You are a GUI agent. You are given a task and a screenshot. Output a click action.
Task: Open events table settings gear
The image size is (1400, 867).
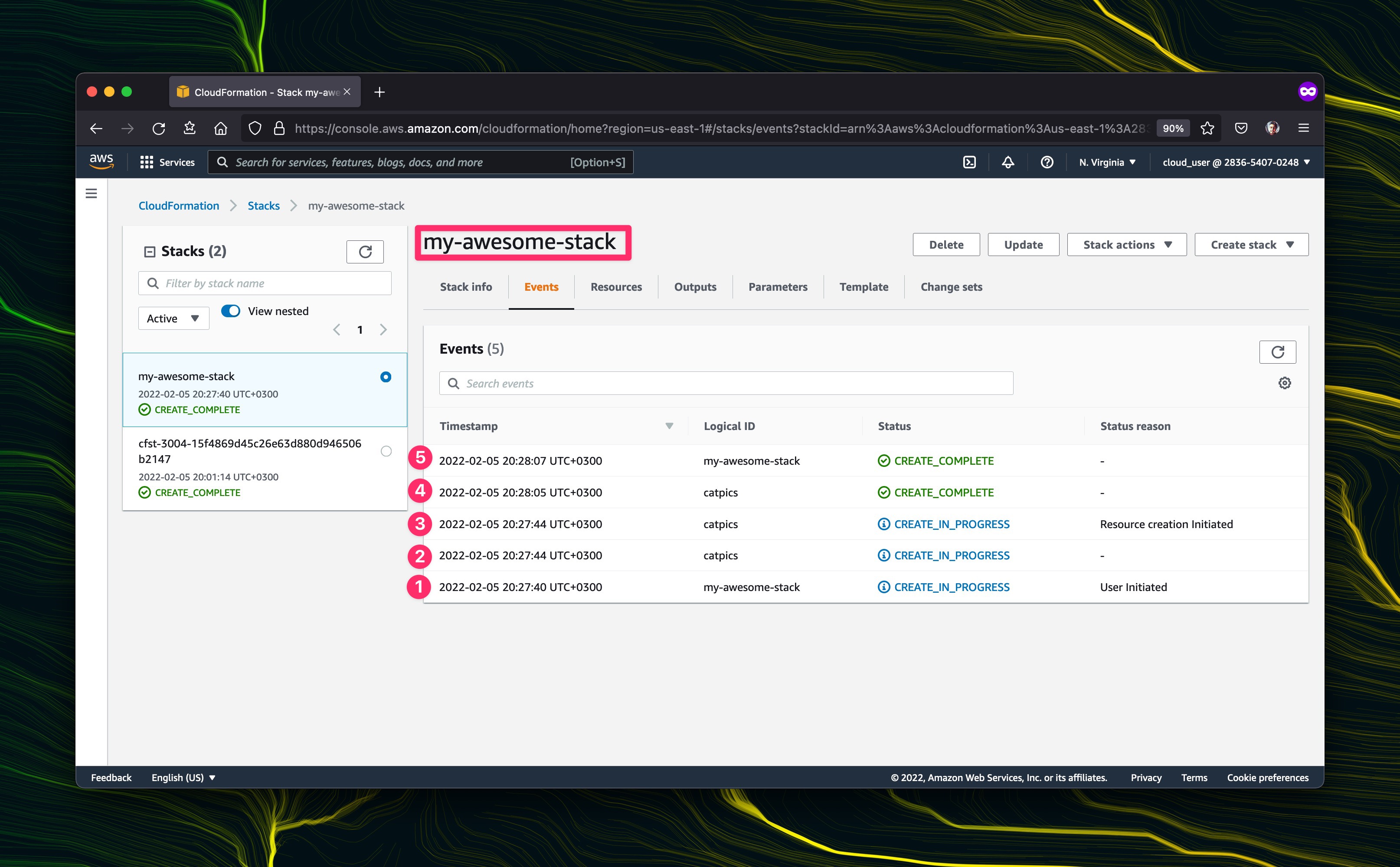[1284, 383]
